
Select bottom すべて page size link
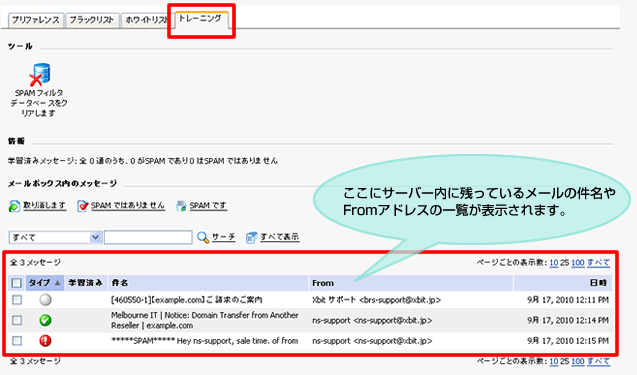pos(598,361)
